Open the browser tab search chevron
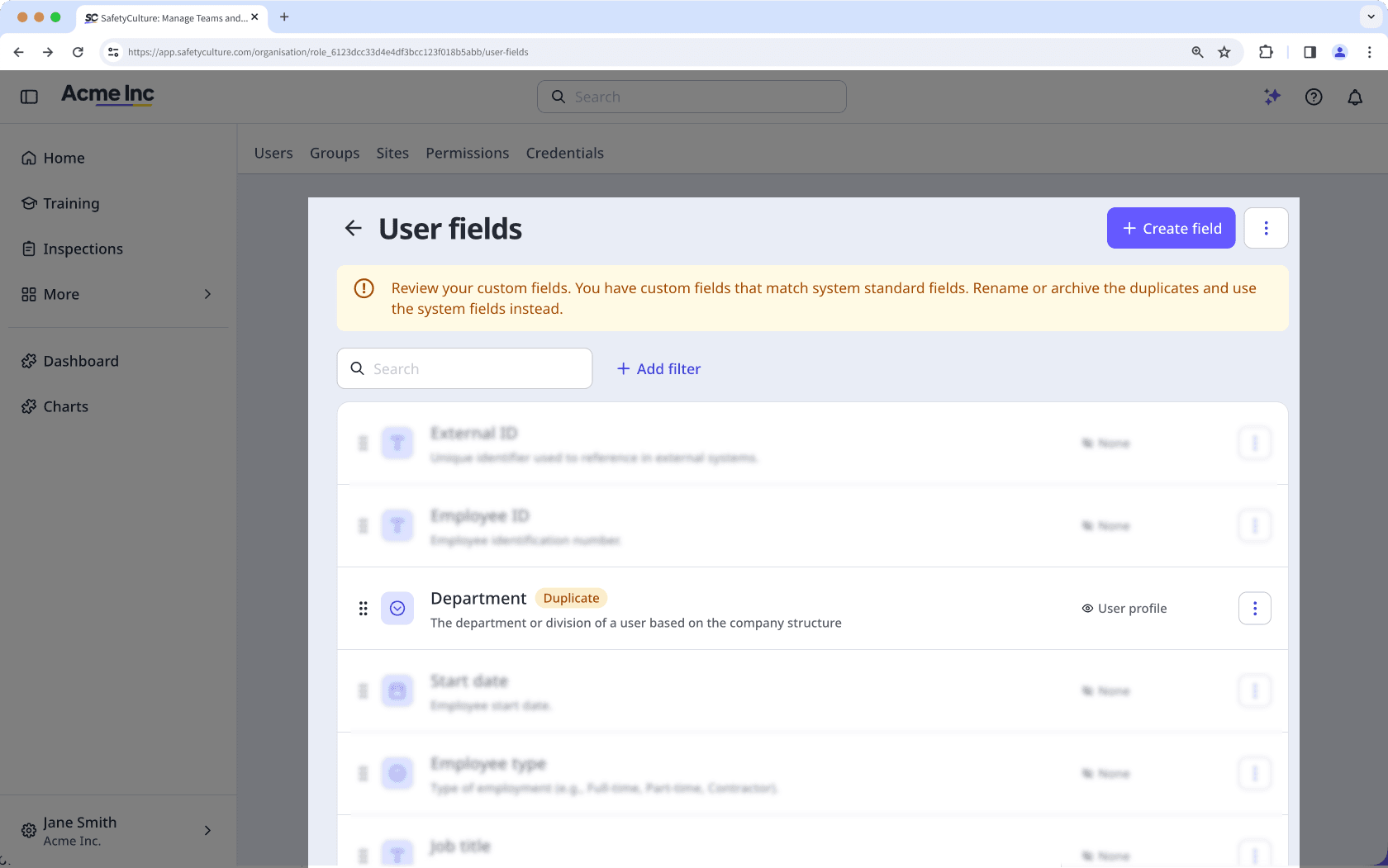1388x868 pixels. pos(1370,17)
